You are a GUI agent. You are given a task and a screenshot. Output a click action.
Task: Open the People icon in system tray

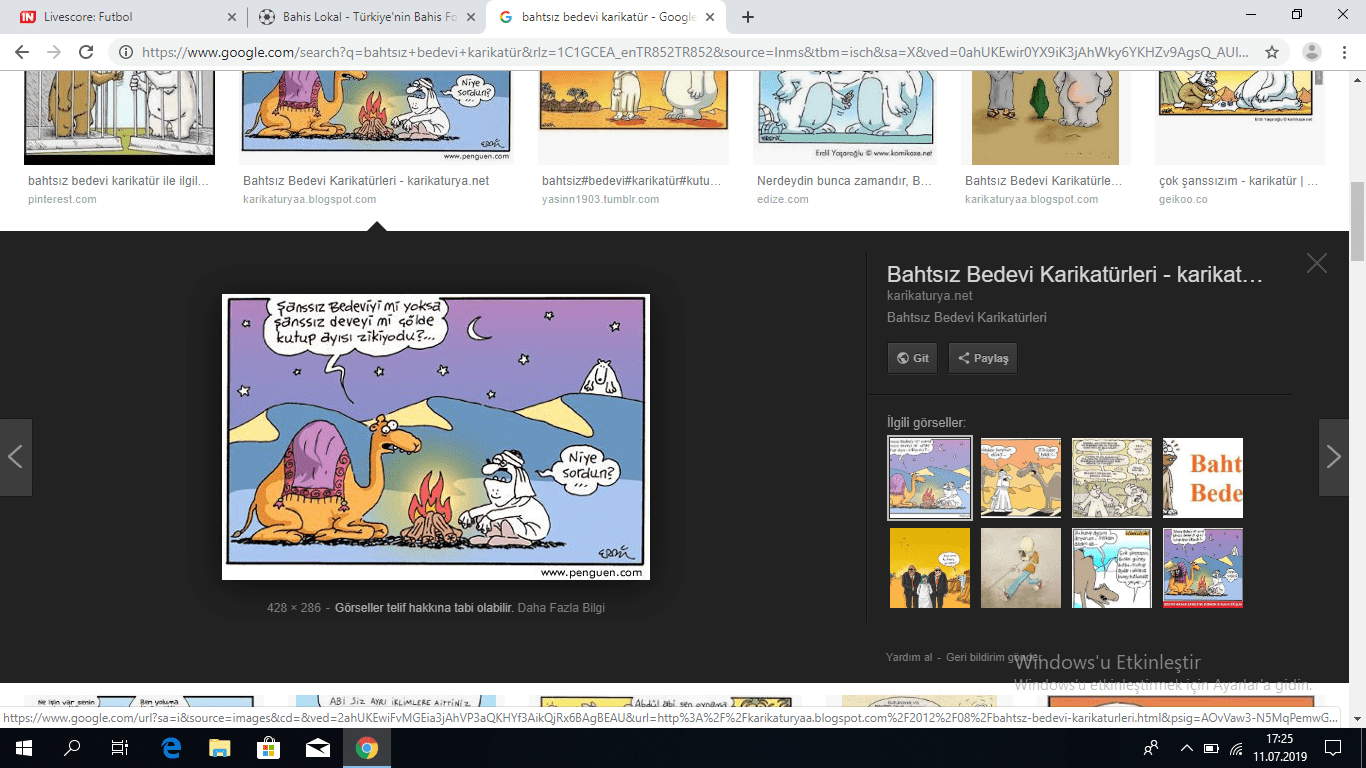coord(1152,747)
